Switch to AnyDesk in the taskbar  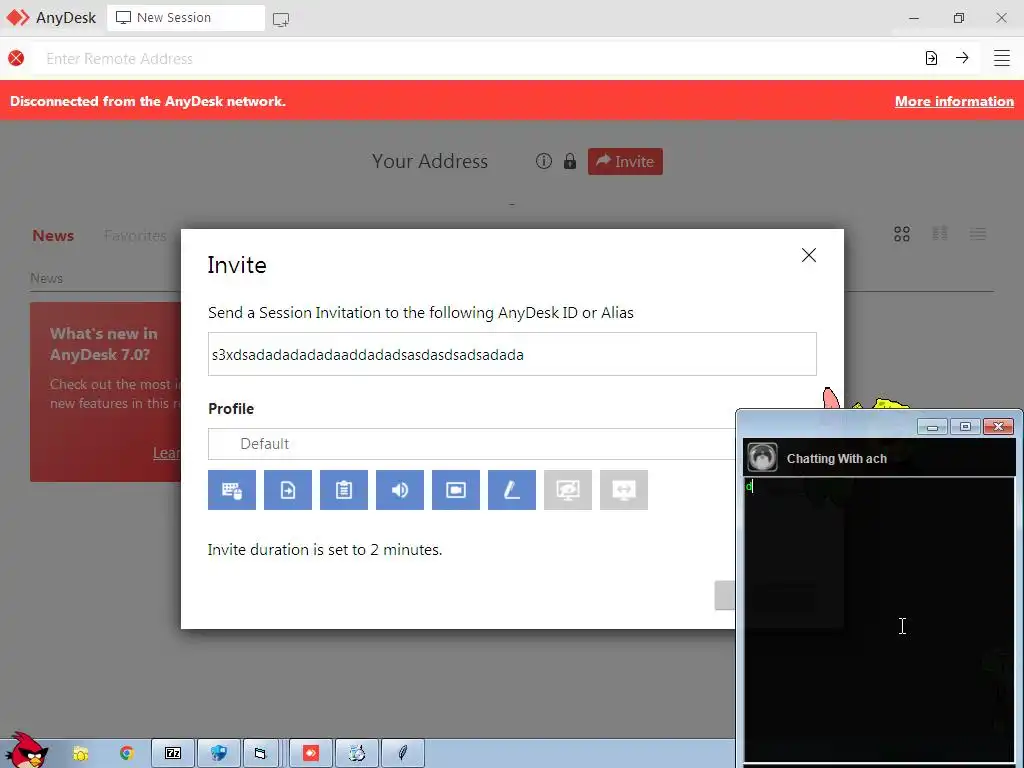(311, 753)
